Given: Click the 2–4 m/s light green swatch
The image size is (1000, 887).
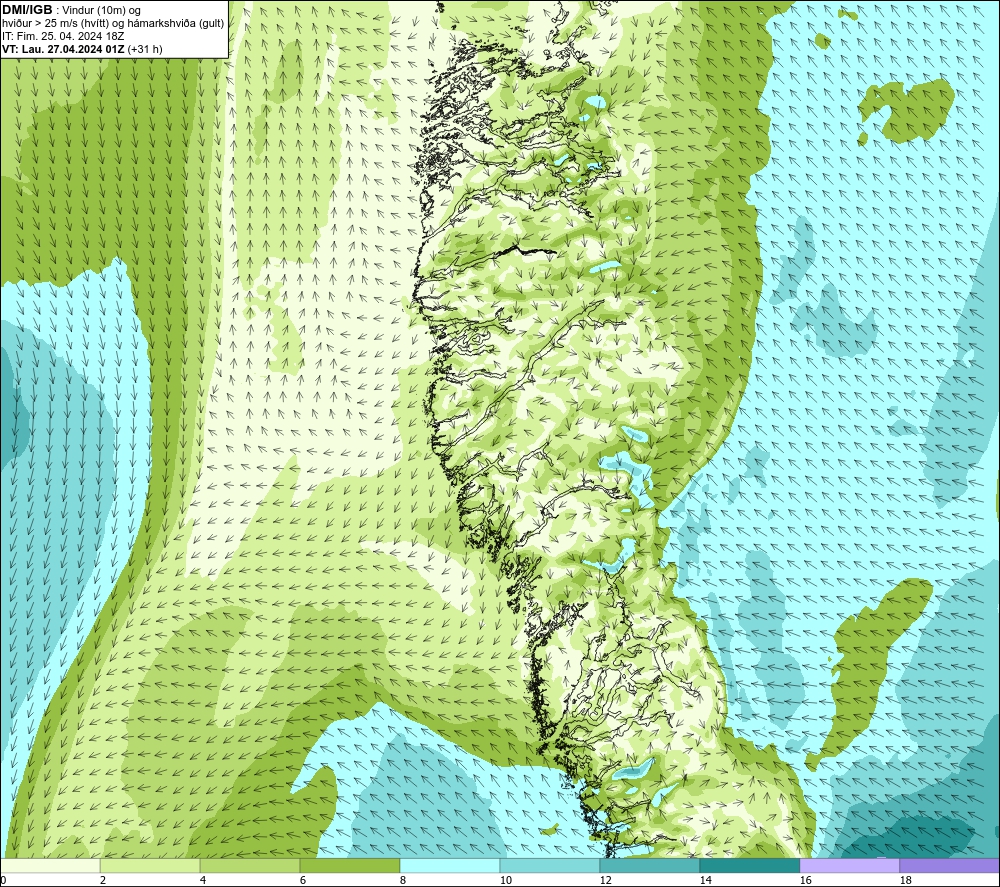Looking at the screenshot, I should coord(150,865).
